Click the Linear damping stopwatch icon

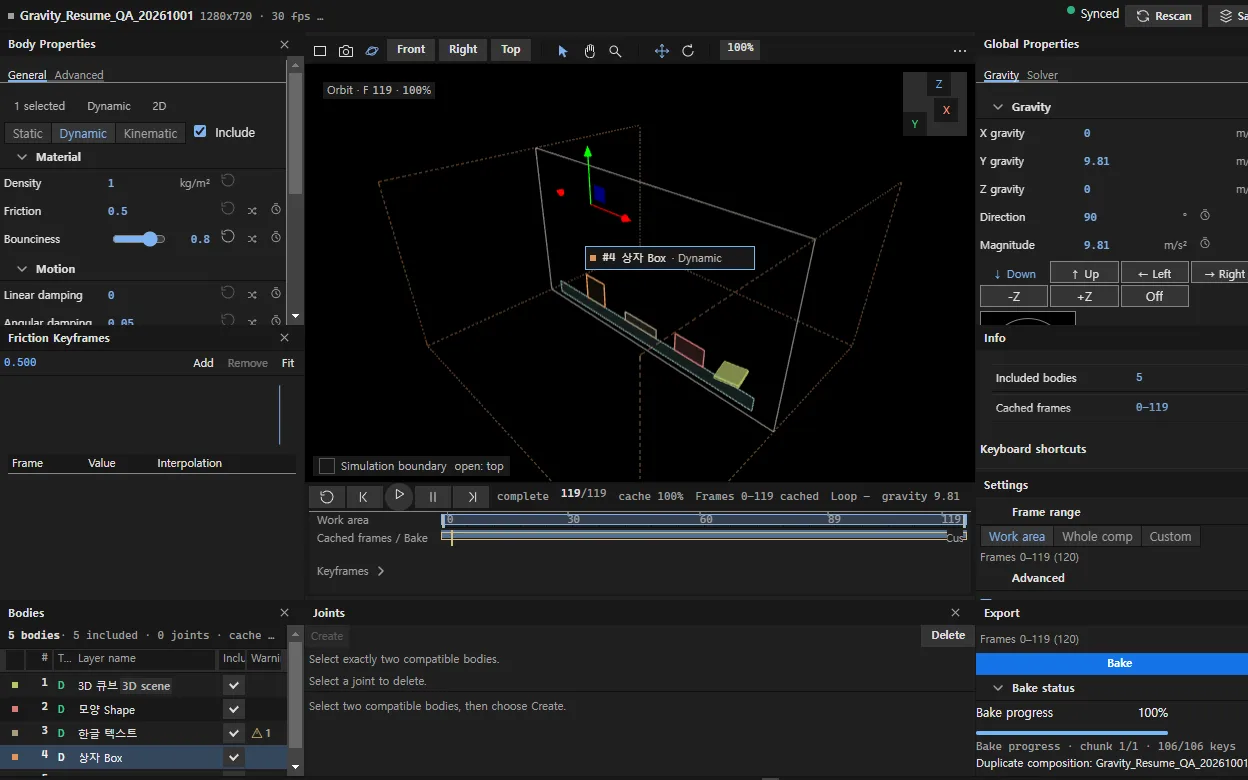pos(276,294)
